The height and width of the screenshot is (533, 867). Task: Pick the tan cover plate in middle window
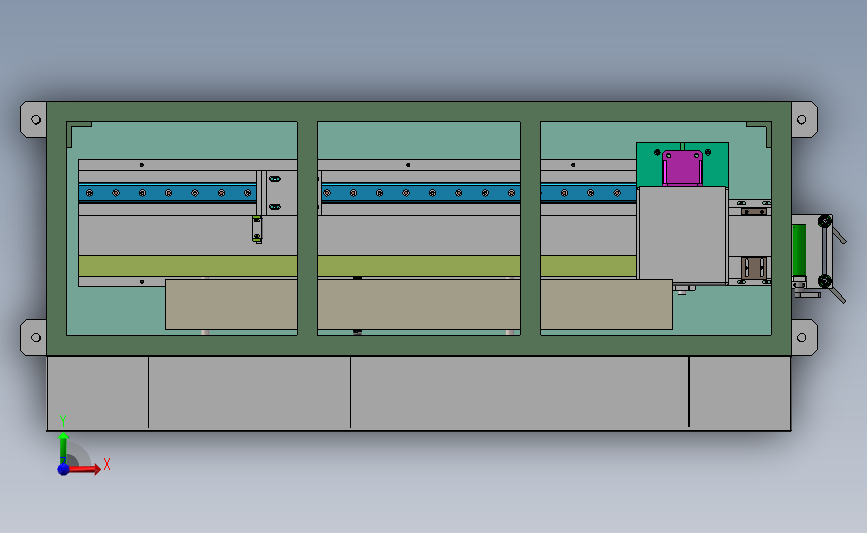point(419,304)
